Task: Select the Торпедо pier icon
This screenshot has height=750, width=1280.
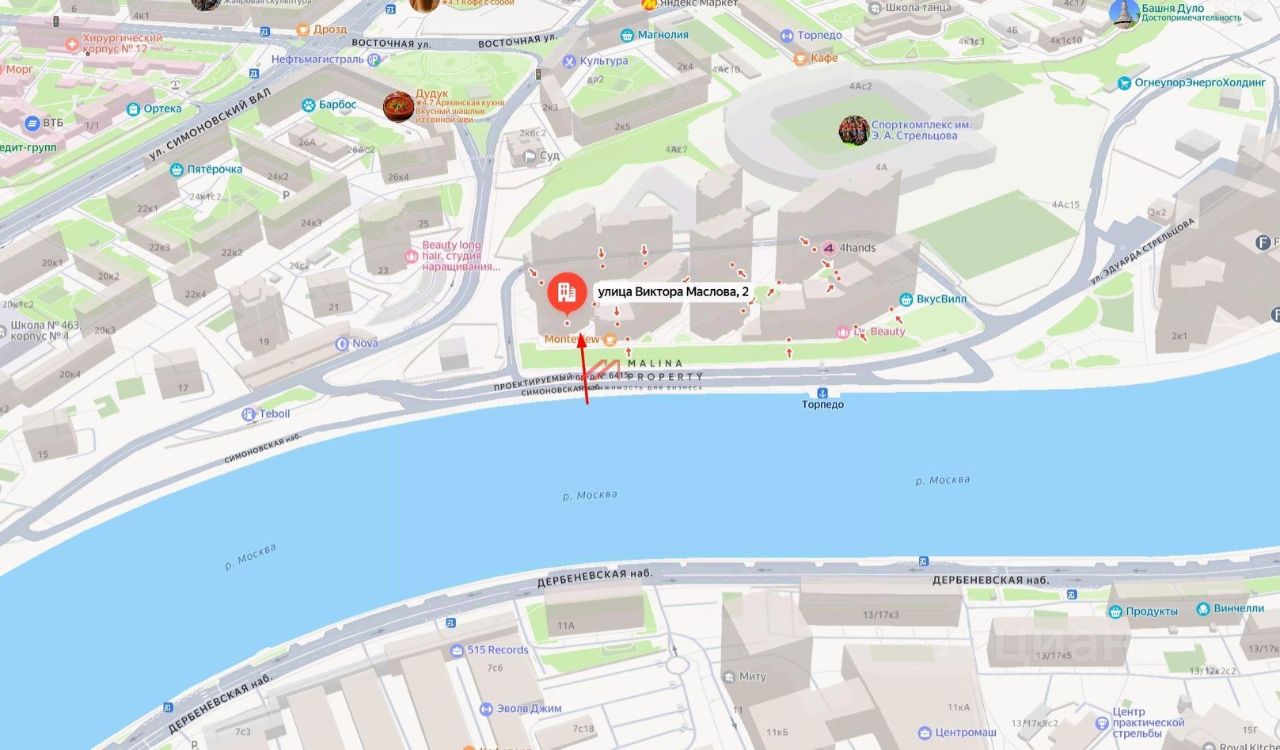Action: [x=822, y=393]
